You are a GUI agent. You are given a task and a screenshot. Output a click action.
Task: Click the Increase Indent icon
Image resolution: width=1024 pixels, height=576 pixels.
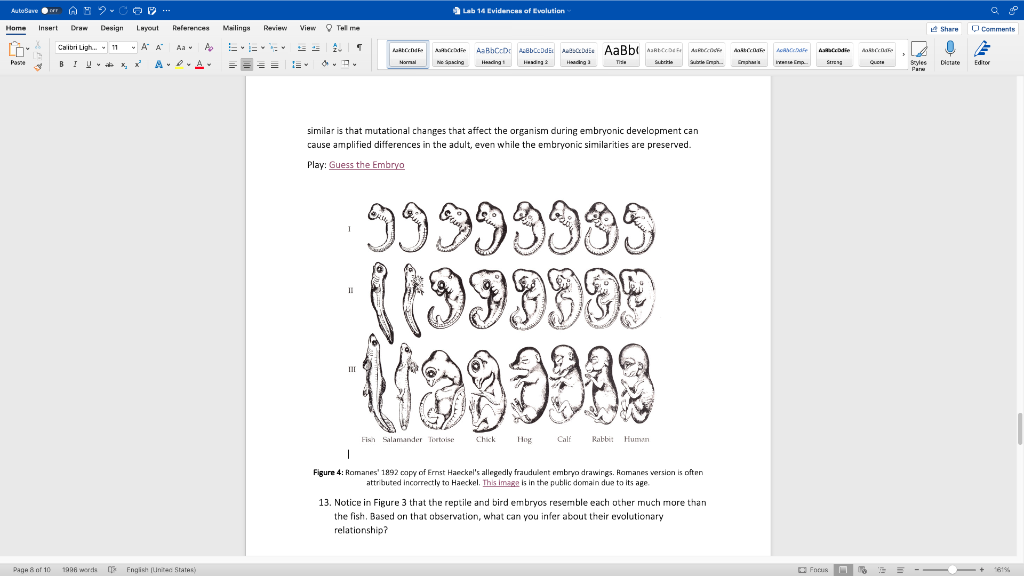315,47
